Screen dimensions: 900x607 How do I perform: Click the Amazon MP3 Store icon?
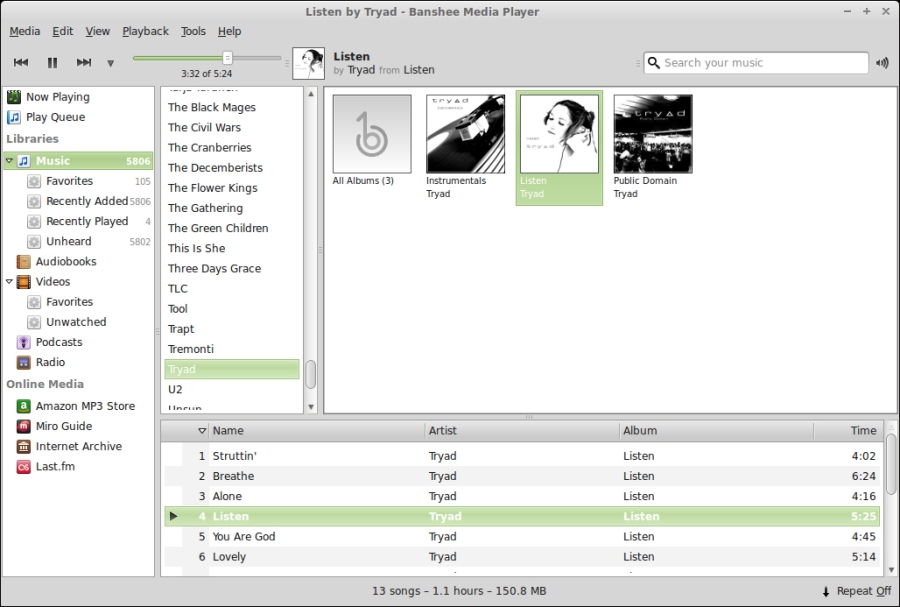coord(24,406)
